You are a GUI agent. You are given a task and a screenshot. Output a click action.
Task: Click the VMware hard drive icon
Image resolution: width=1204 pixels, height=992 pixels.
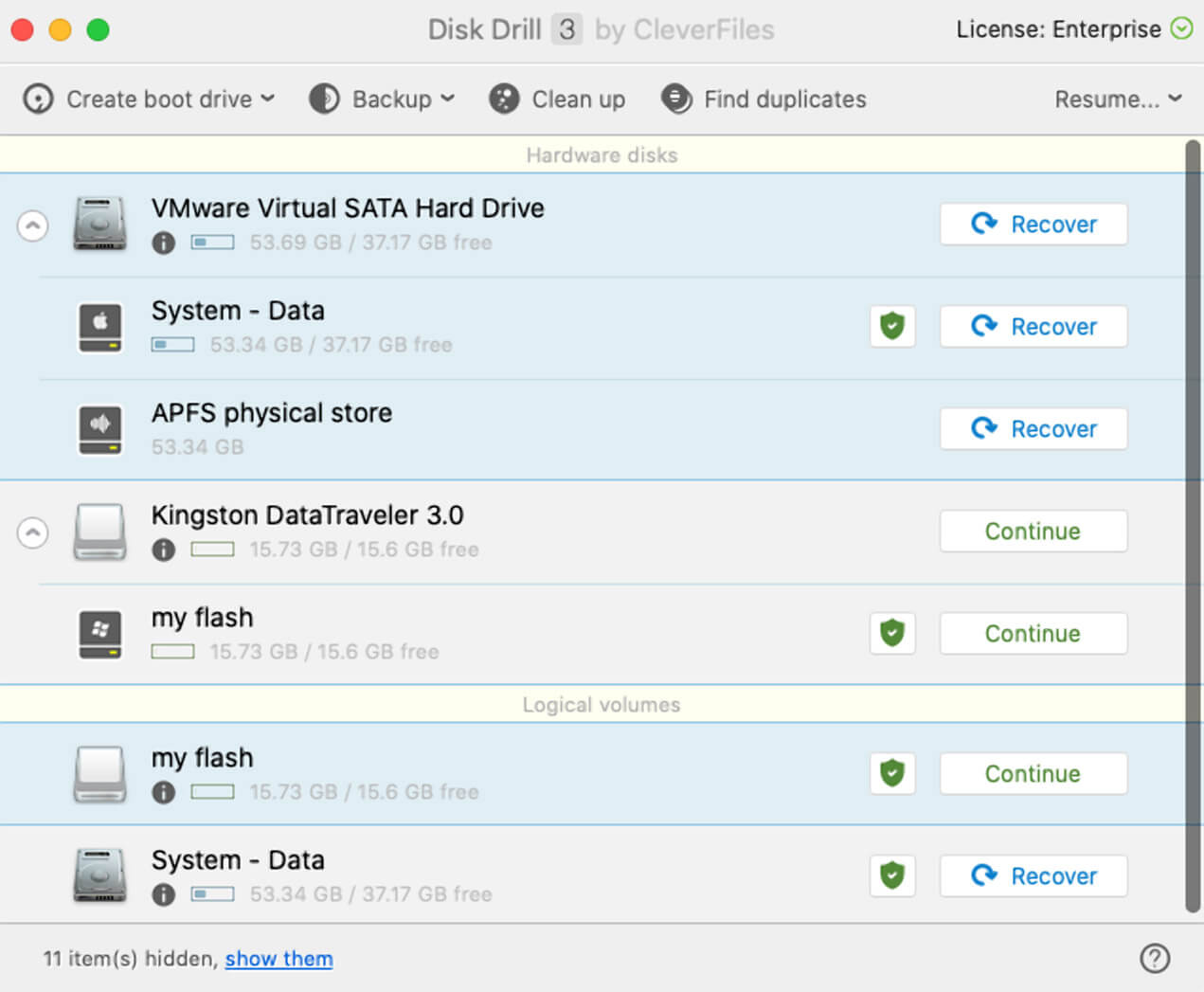click(x=99, y=224)
